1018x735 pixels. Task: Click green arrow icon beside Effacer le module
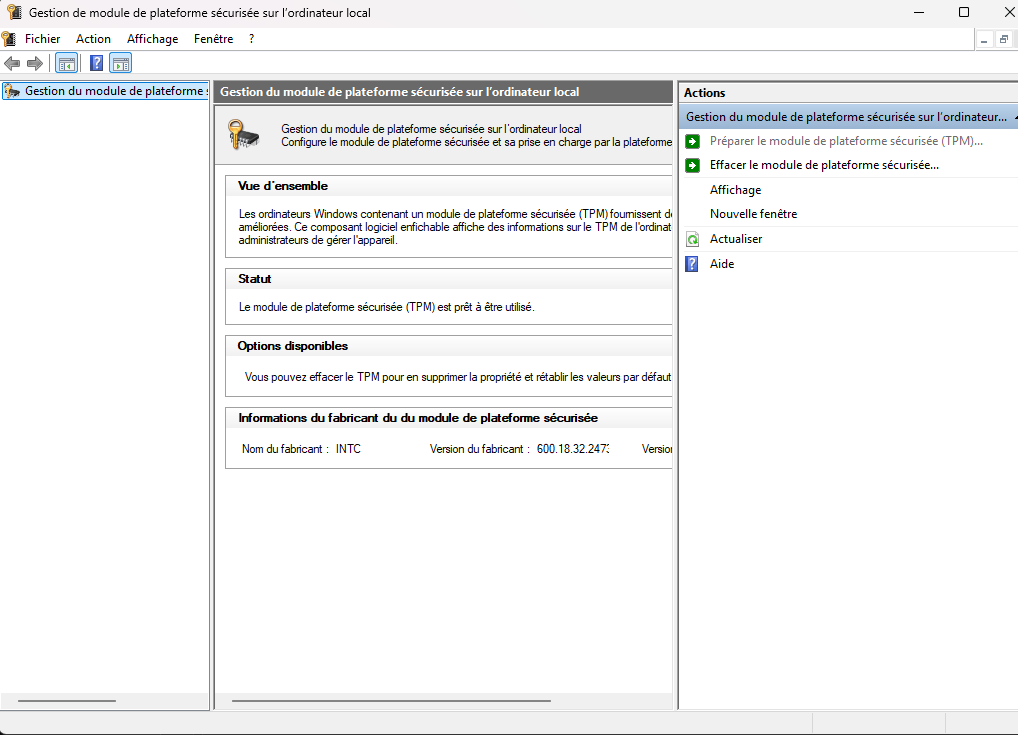pyautogui.click(x=693, y=166)
